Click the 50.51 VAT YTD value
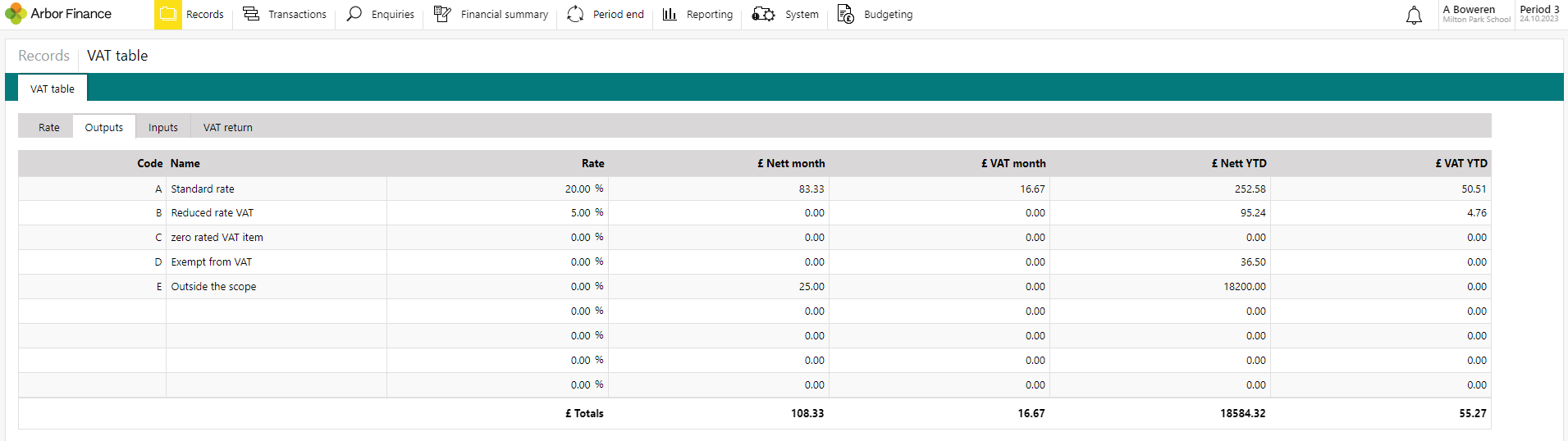Screen dimensions: 1568x441 coord(1474,189)
